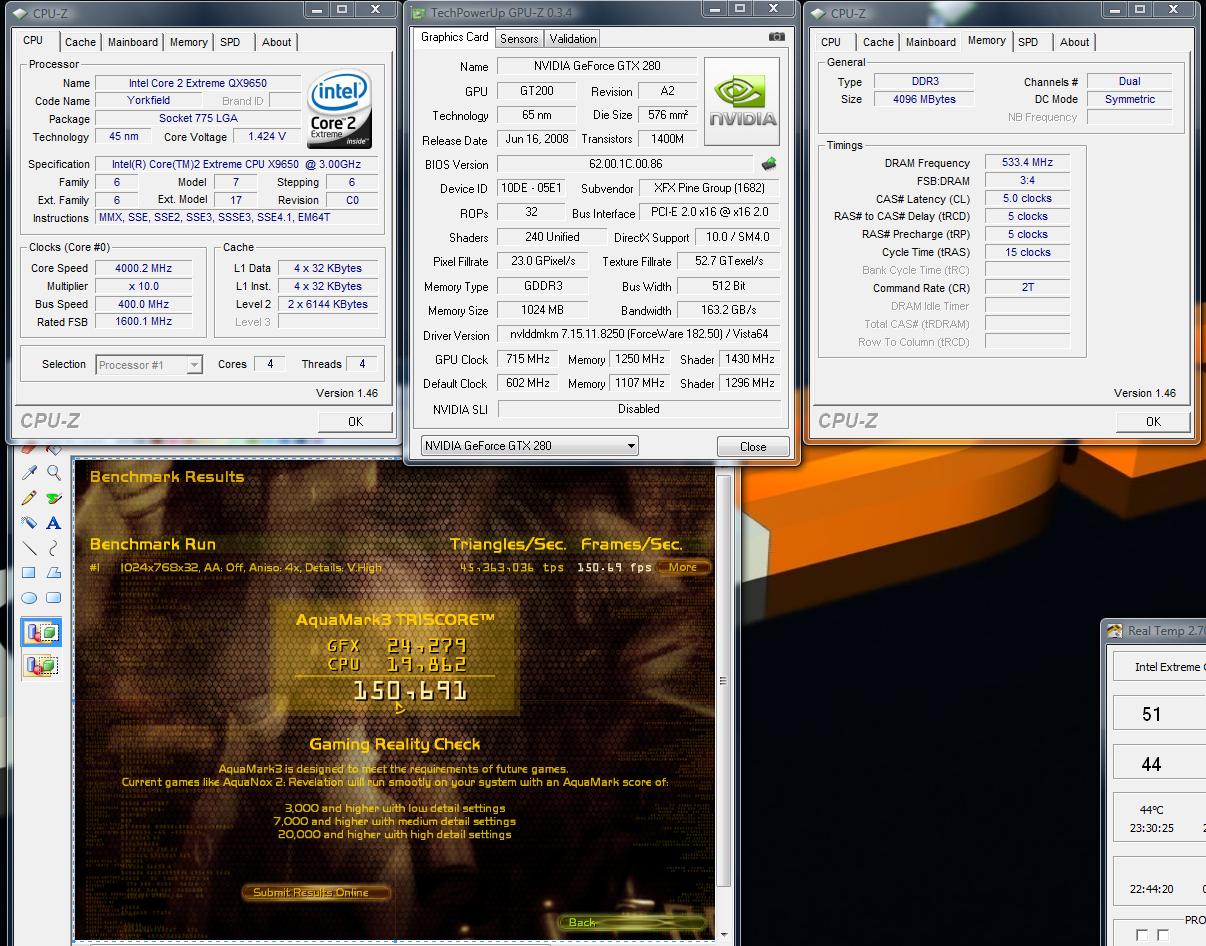Select the Pencil tool in Paint
This screenshot has width=1206, height=946.
coord(29,497)
